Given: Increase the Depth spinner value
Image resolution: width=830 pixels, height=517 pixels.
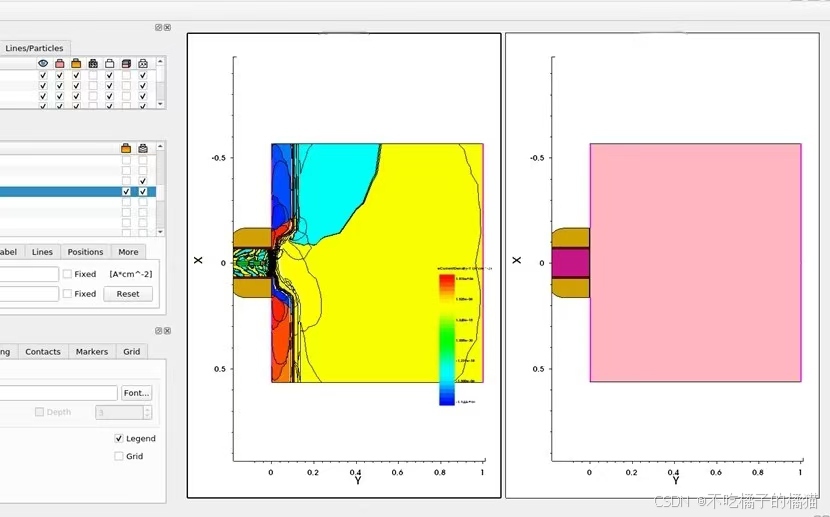Looking at the screenshot, I should (x=147, y=409).
